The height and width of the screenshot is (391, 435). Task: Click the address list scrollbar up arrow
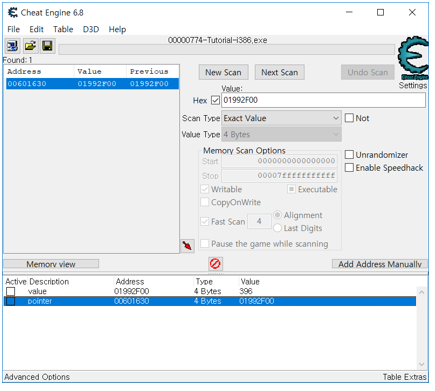click(422, 292)
